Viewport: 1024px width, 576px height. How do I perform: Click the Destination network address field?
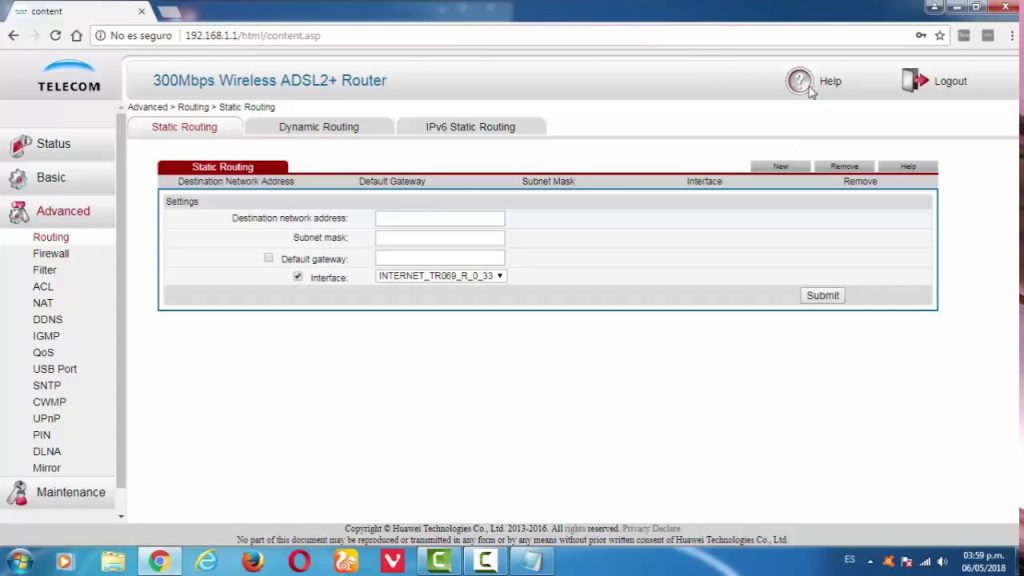pos(440,218)
